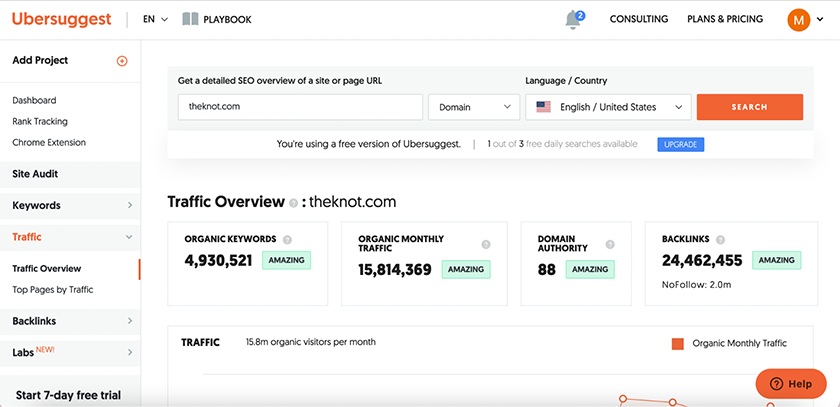This screenshot has width=840, height=407.
Task: Open the Domain type dropdown
Action: pos(474,107)
